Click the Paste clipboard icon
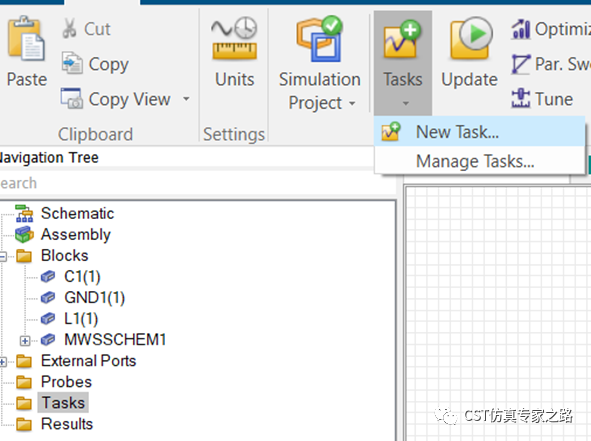This screenshot has height=441, width=591. click(26, 38)
